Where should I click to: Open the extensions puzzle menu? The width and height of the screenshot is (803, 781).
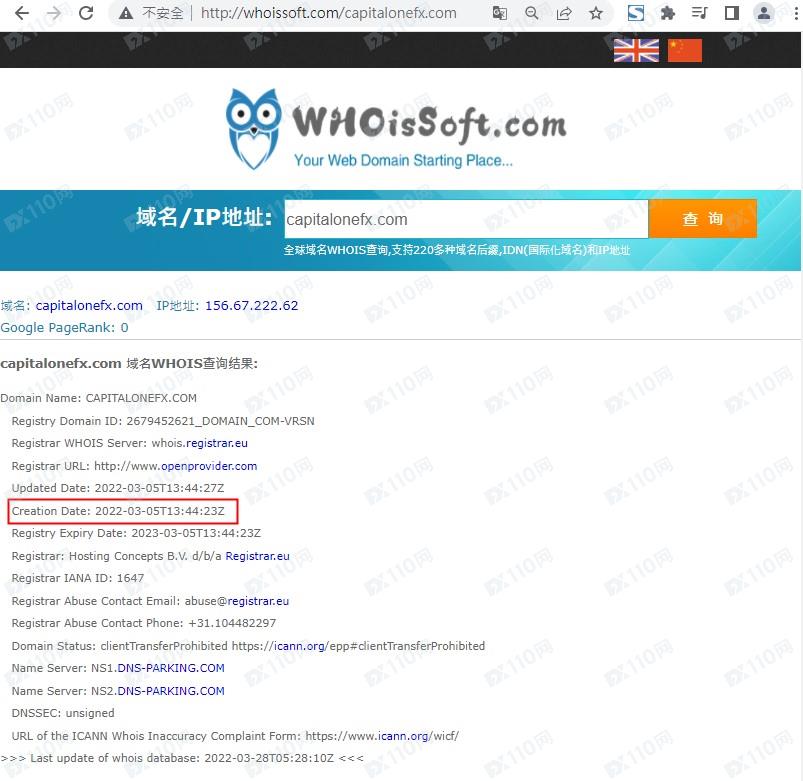click(667, 13)
